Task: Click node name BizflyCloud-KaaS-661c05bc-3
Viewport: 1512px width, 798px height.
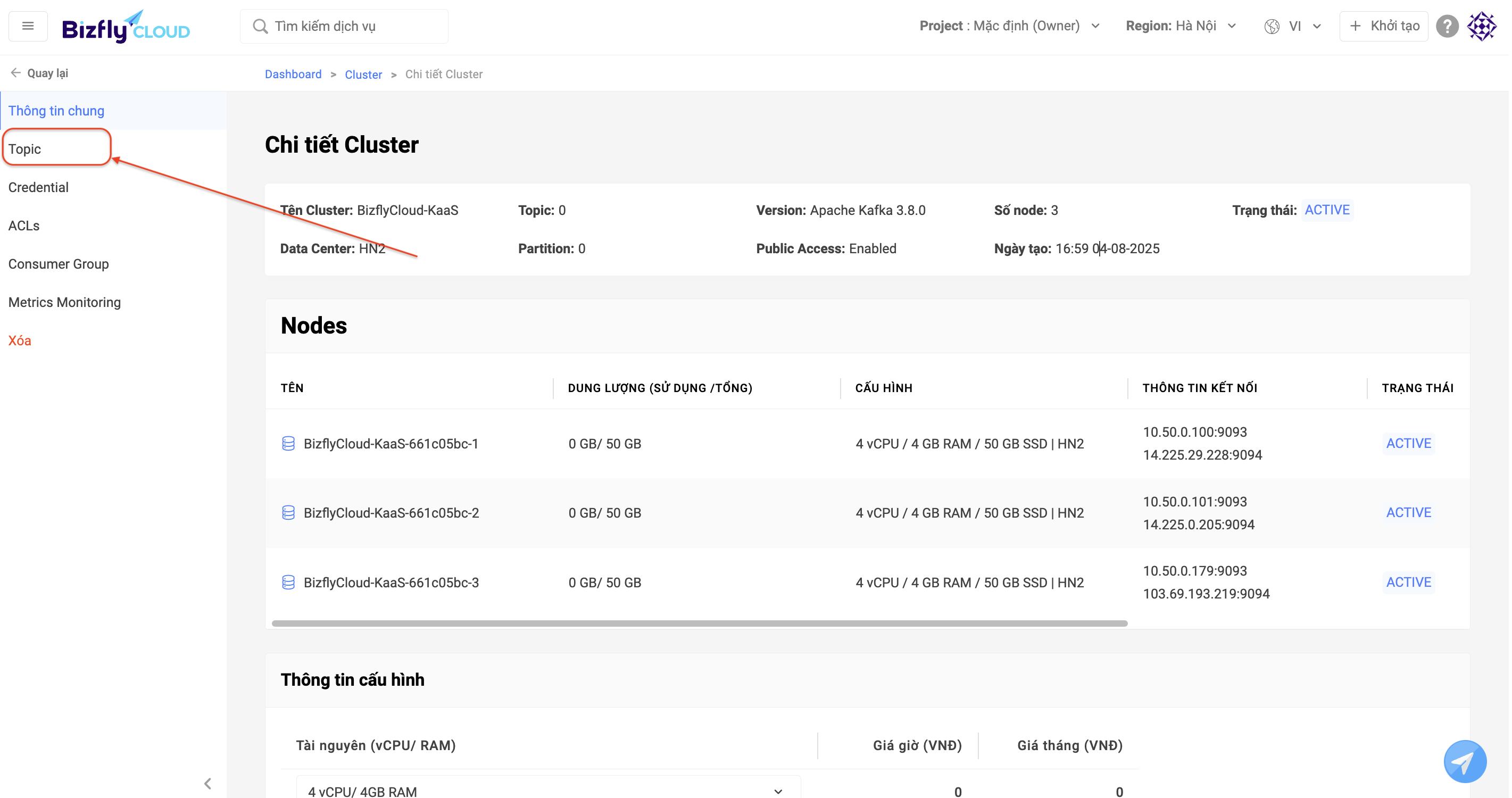Action: pos(391,582)
